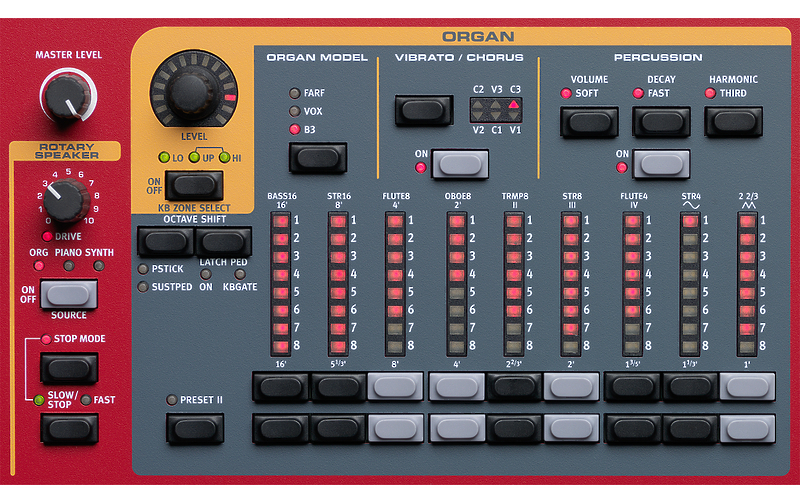This screenshot has height=503, width=800.
Task: Click the HI zone LED indicator
Action: click(x=224, y=157)
